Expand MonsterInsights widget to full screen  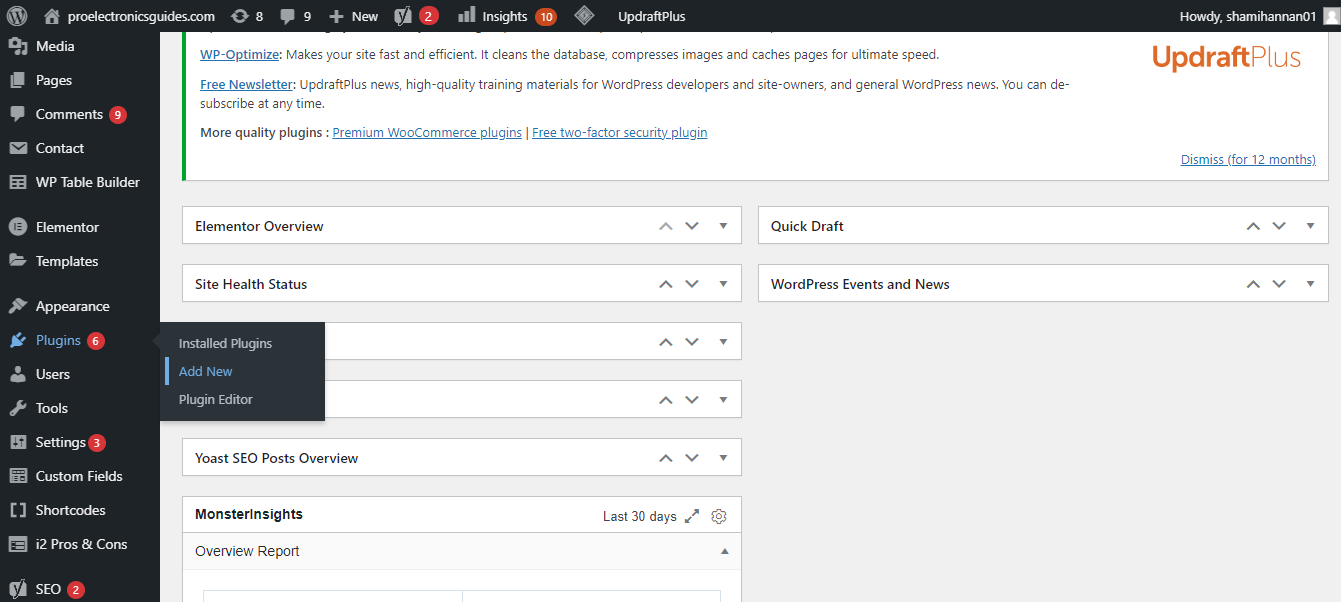[693, 516]
